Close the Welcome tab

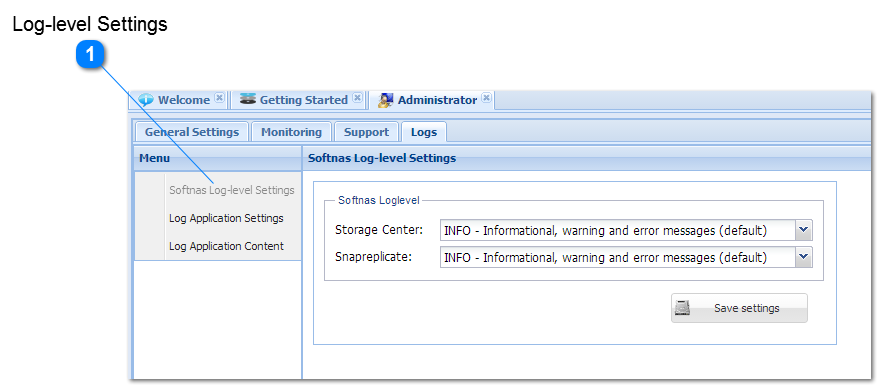(x=219, y=98)
